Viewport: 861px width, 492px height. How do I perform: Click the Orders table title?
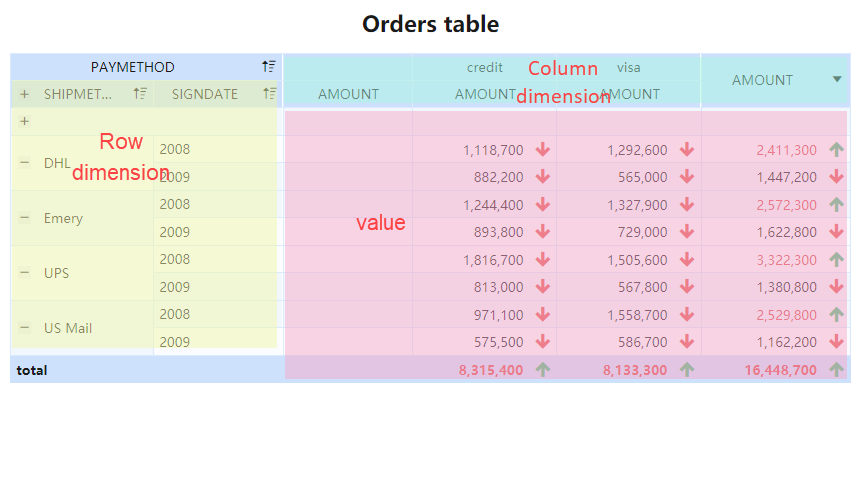click(430, 24)
